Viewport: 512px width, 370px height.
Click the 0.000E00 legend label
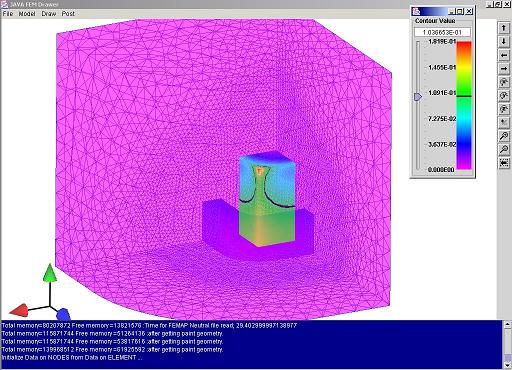441,170
